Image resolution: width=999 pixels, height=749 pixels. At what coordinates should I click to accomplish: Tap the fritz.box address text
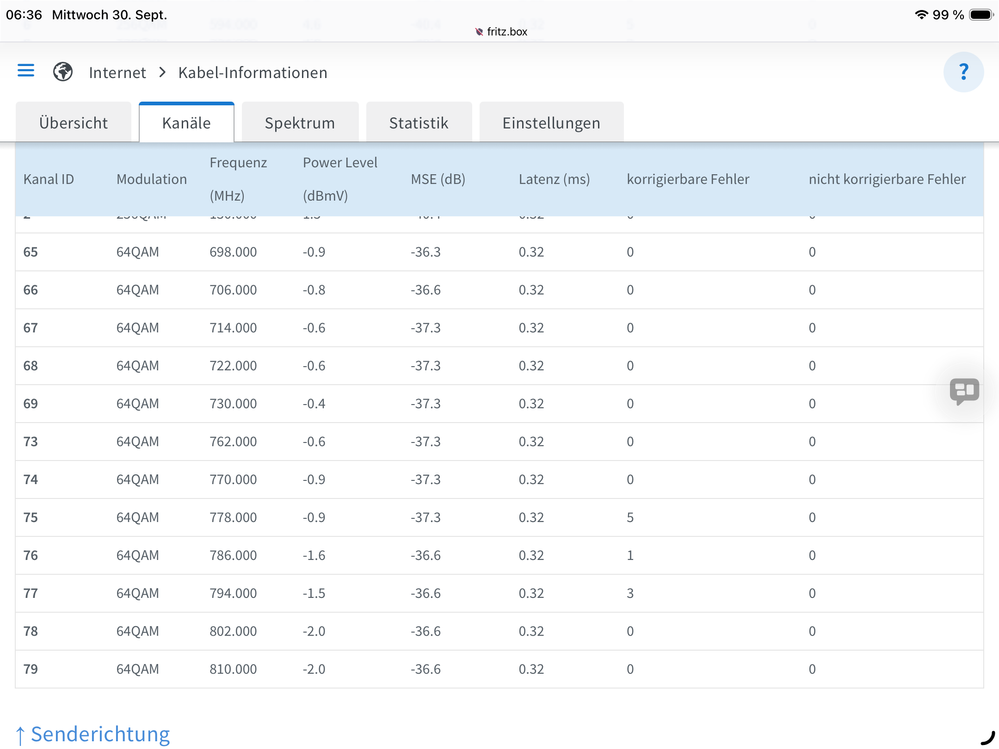coord(507,31)
